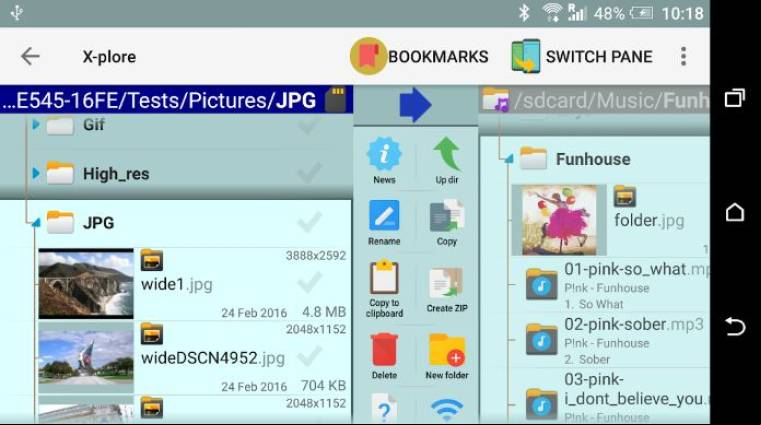The width and height of the screenshot is (761, 425).
Task: Open the Bookmarks button
Action: [420, 56]
